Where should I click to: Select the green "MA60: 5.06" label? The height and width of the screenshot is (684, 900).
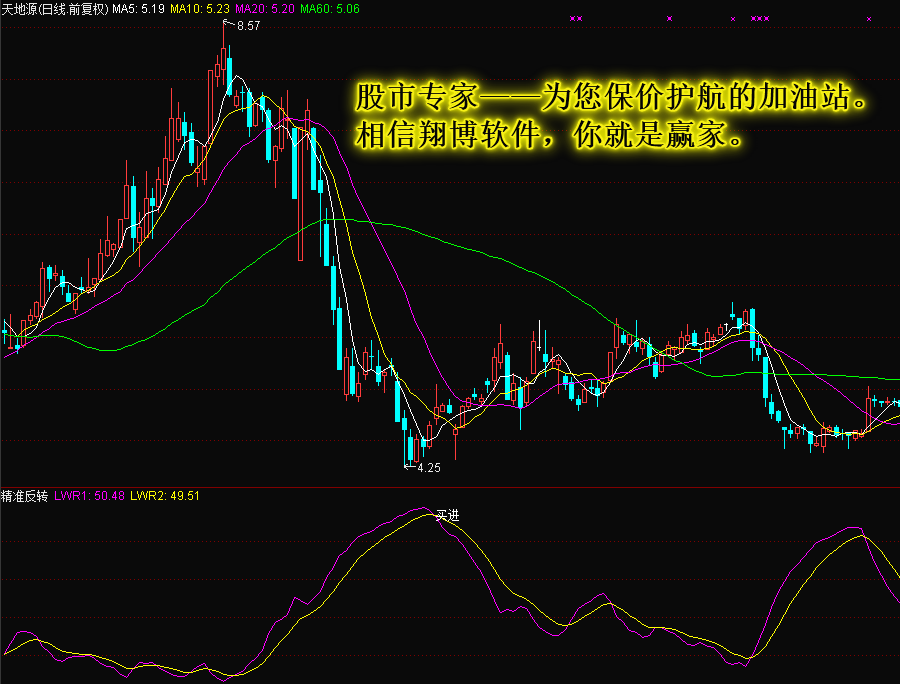330,9
